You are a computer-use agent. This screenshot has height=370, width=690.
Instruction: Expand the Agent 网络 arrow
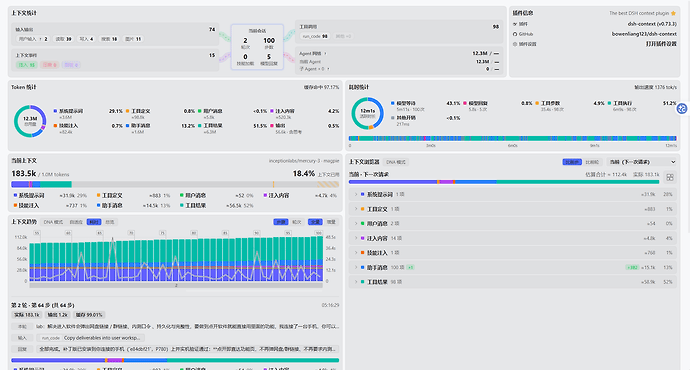coord(325,54)
